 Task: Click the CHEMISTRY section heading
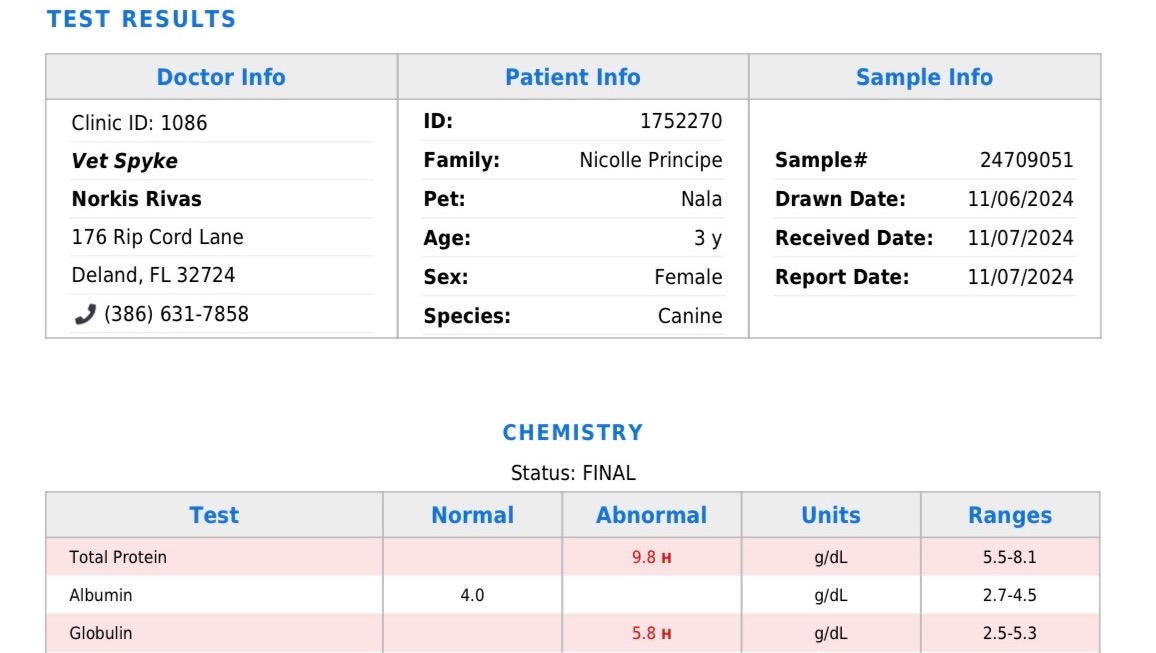click(x=573, y=432)
